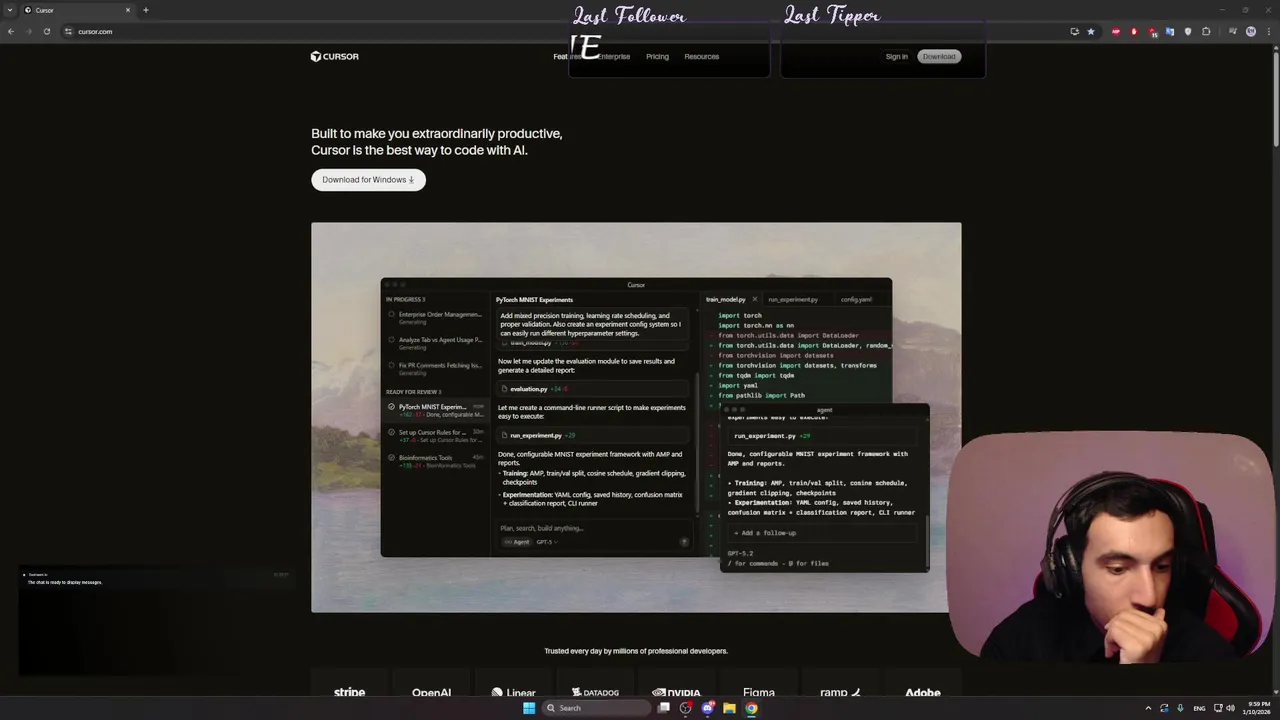Image resolution: width=1280 pixels, height=720 pixels.
Task: Click the OpenAI logo
Action: click(431, 692)
